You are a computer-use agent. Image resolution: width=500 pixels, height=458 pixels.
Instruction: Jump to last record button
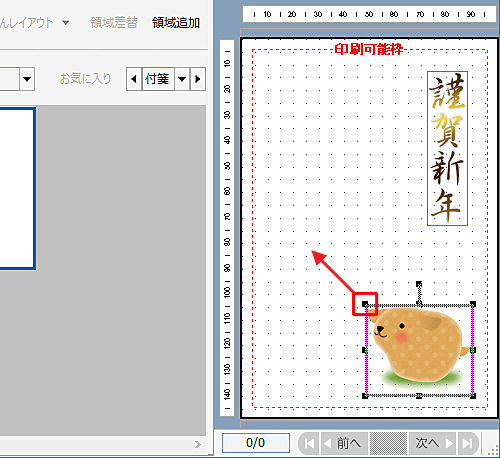coord(468,443)
